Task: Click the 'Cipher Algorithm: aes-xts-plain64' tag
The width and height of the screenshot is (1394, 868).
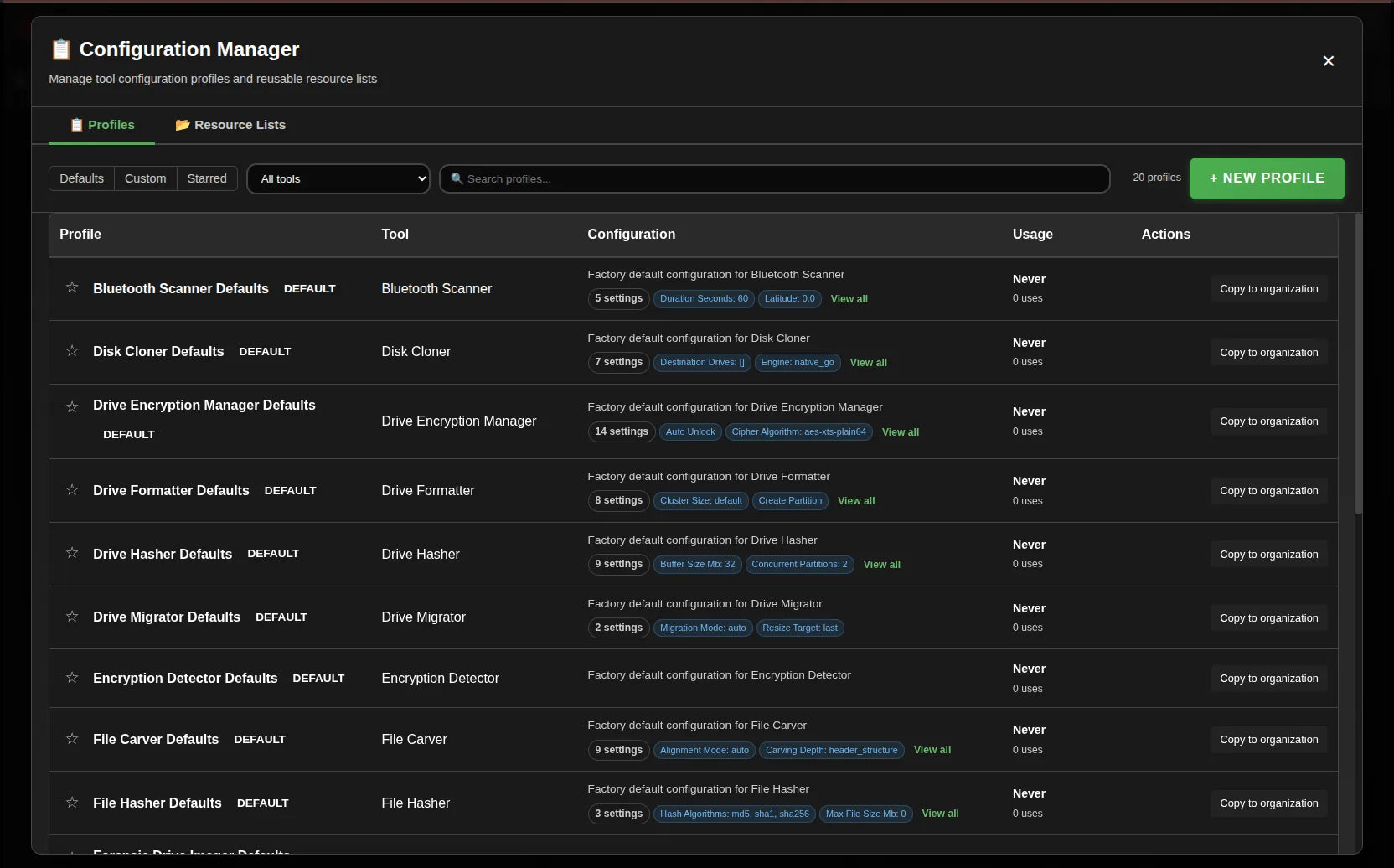Action: click(x=798, y=431)
